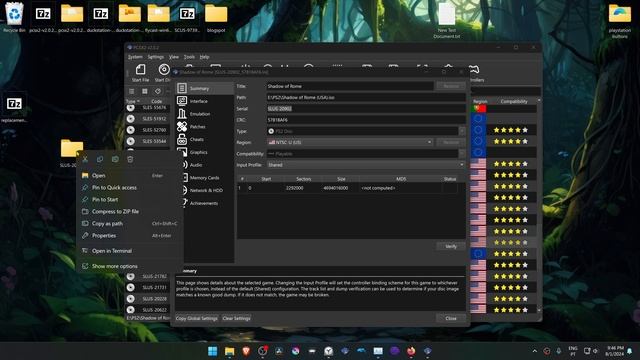Open File Explorer from the taskbar
The image size is (640, 360).
pyautogui.click(x=229, y=351)
